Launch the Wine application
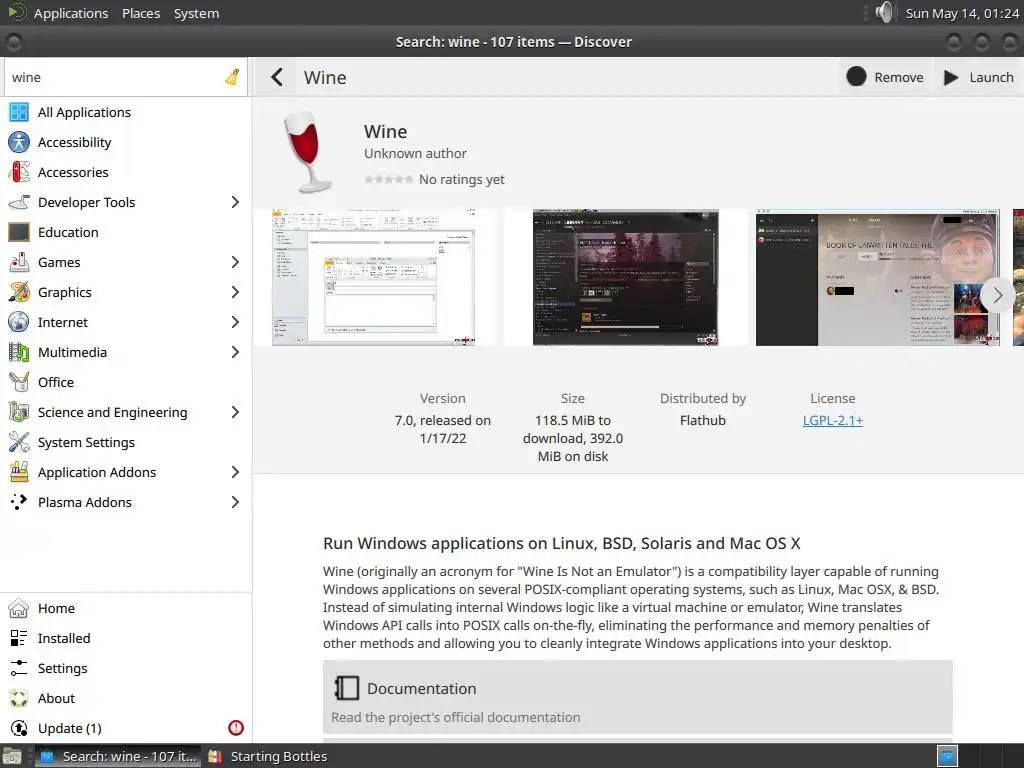This screenshot has height=768, width=1024. click(979, 77)
